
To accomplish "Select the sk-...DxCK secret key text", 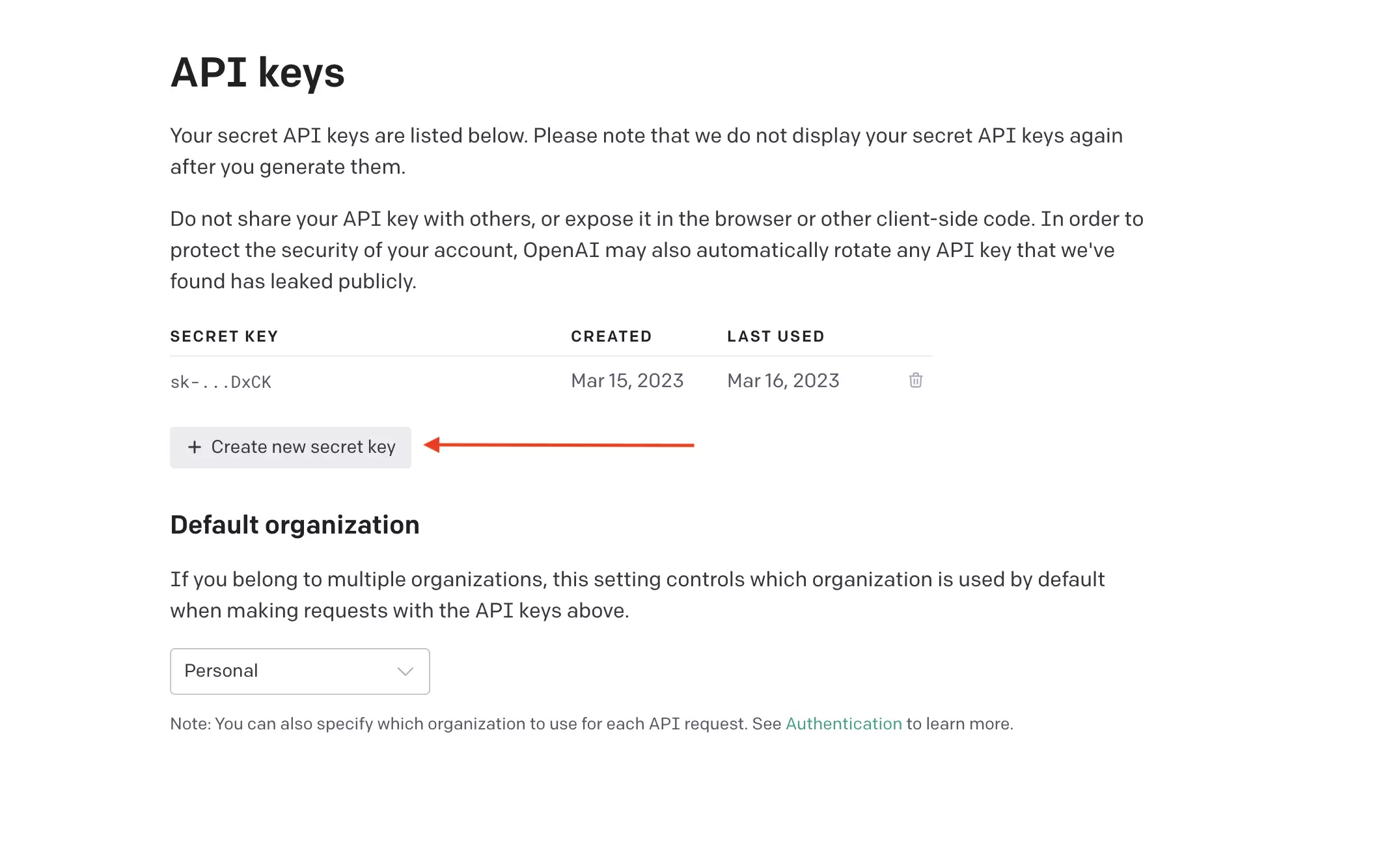I will click(x=221, y=382).
